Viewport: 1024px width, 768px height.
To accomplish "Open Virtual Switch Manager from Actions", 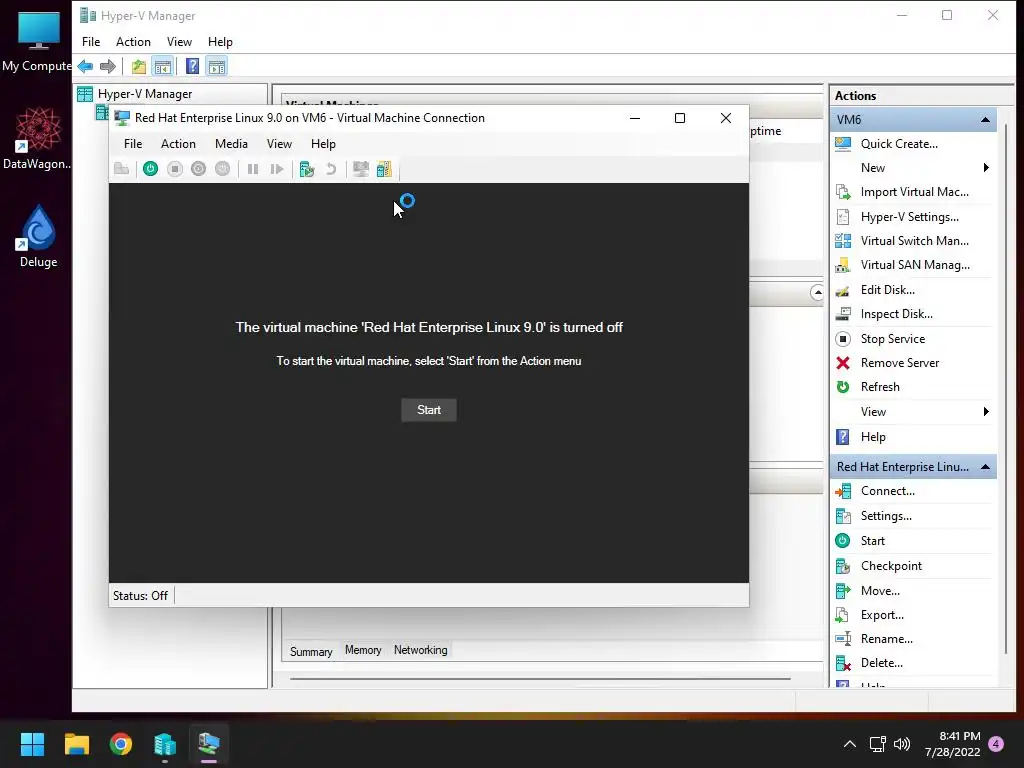I will coord(914,241).
